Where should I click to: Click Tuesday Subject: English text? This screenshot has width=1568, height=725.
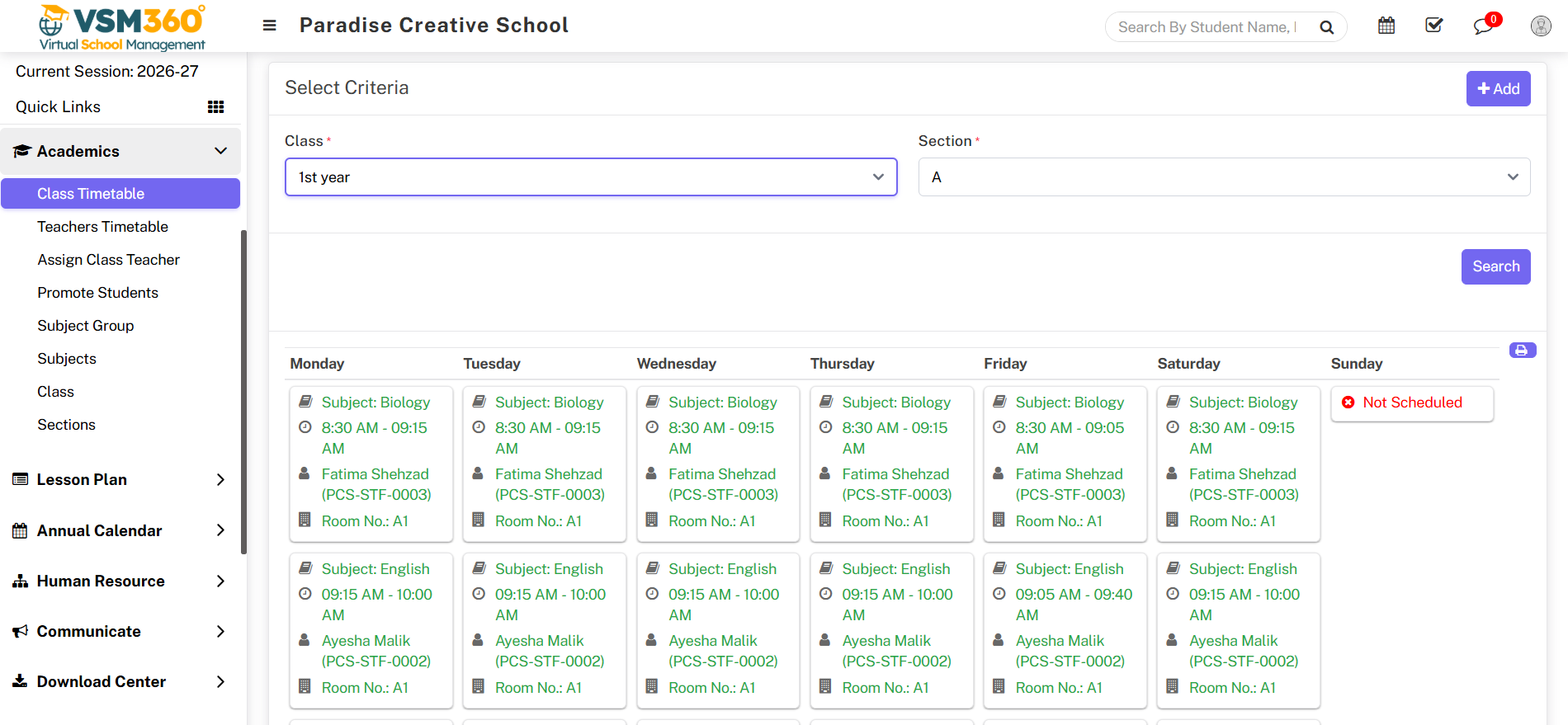(x=549, y=569)
